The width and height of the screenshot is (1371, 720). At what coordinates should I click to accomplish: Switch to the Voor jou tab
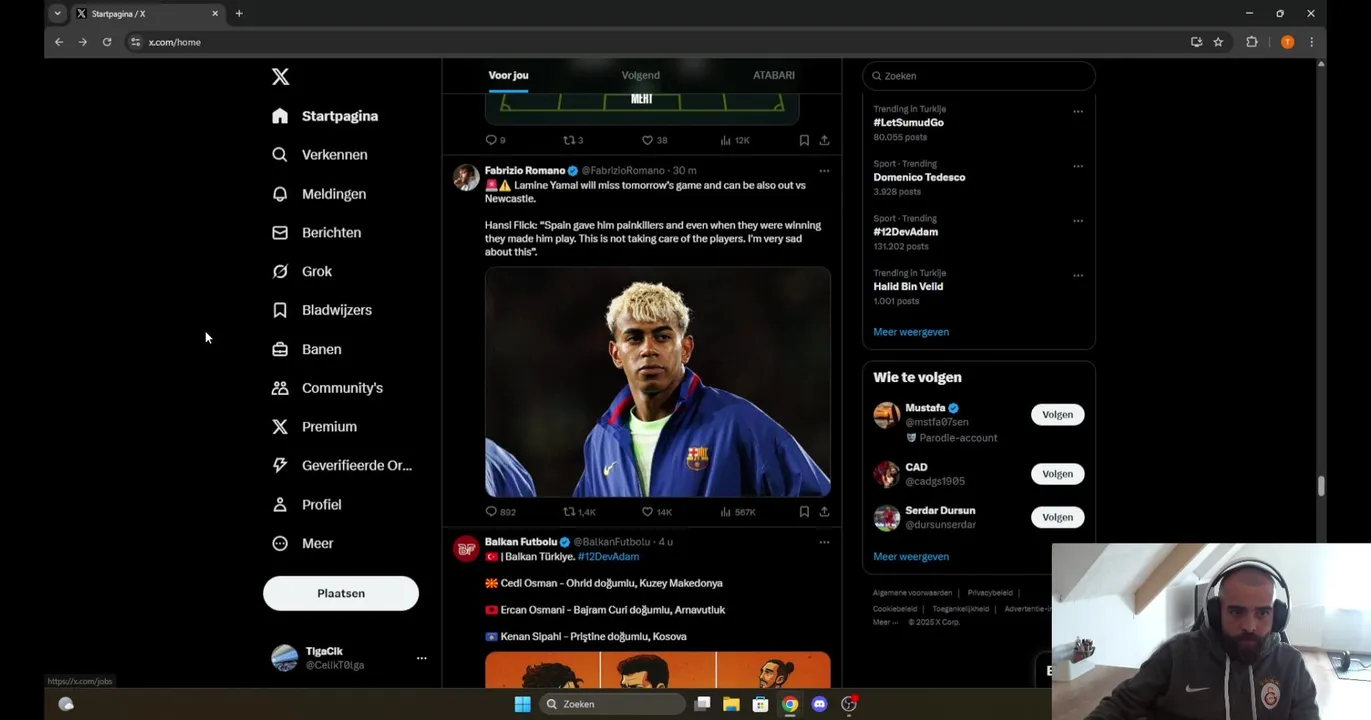[508, 75]
